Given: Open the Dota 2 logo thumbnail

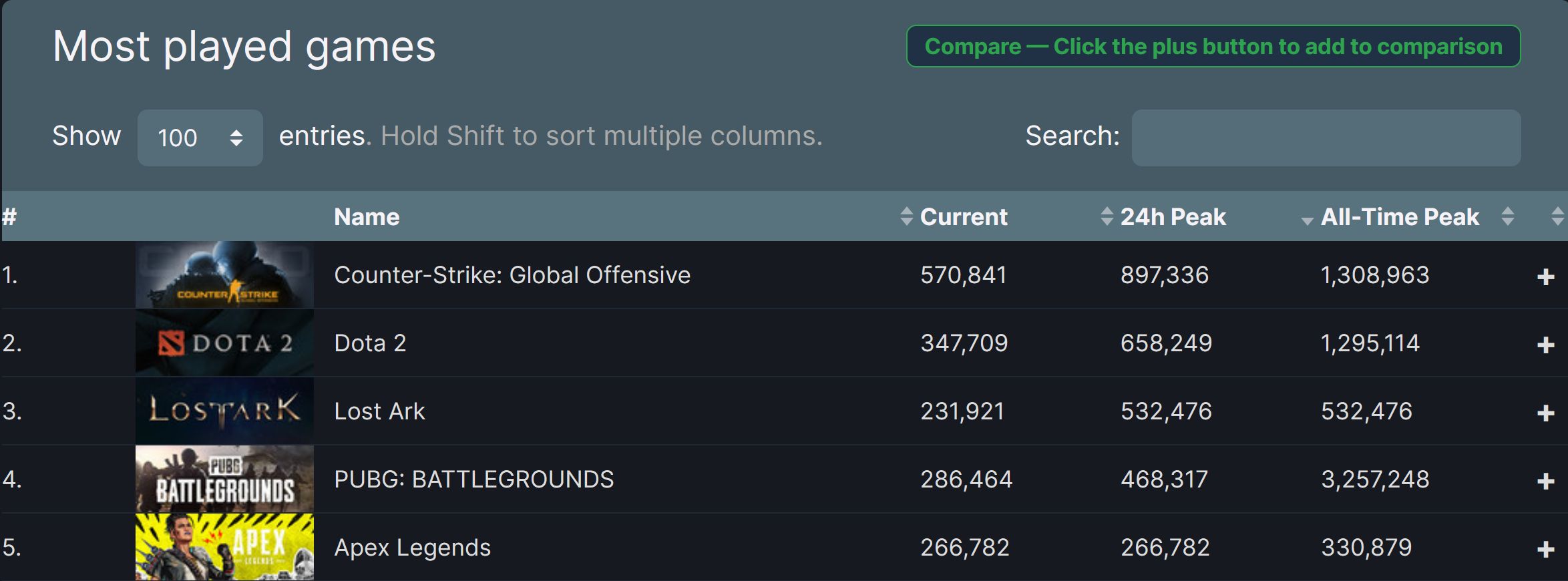Looking at the screenshot, I should [224, 343].
